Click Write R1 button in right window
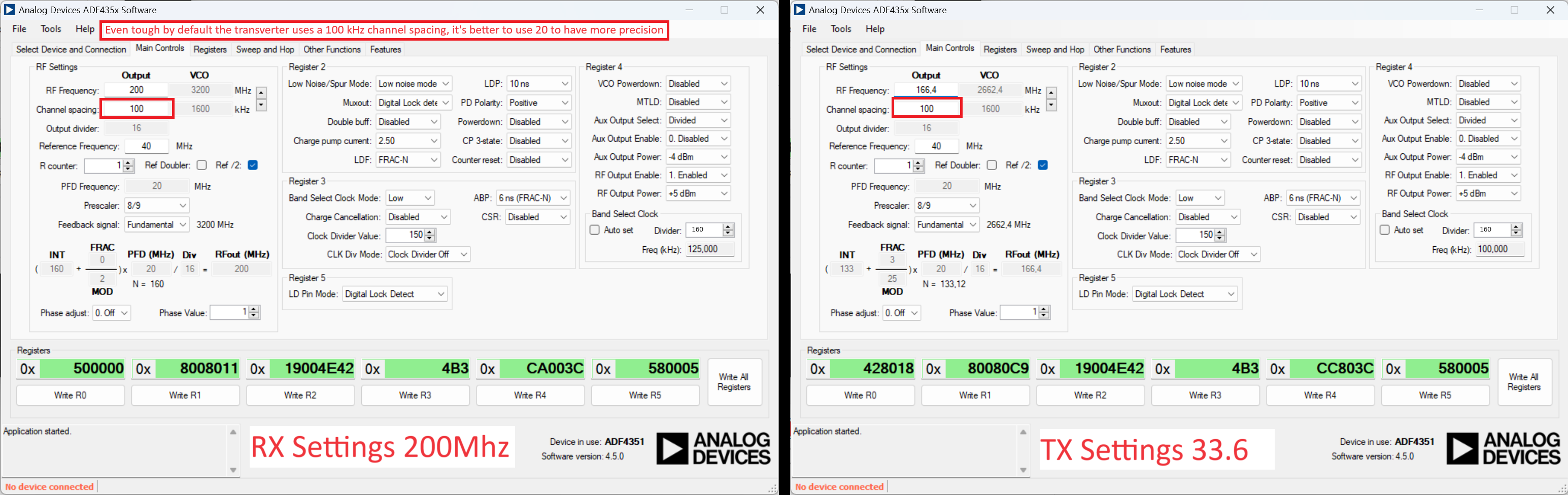 tap(975, 395)
